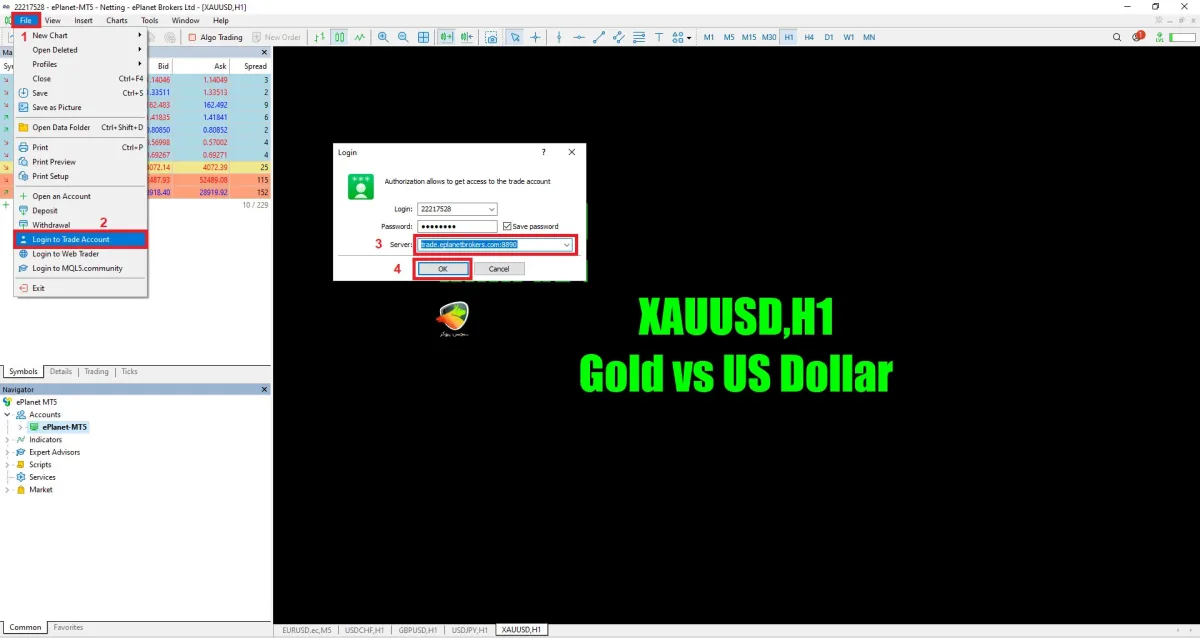Select the Fibonacci retracement tool icon
The image size is (1200, 638).
click(x=639, y=37)
